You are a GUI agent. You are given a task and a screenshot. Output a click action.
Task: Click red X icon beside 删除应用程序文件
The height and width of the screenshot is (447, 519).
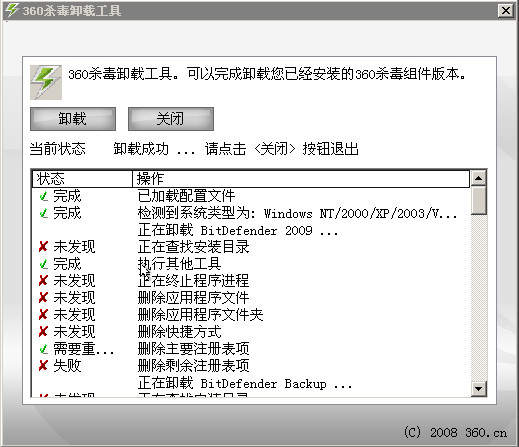coord(43,298)
